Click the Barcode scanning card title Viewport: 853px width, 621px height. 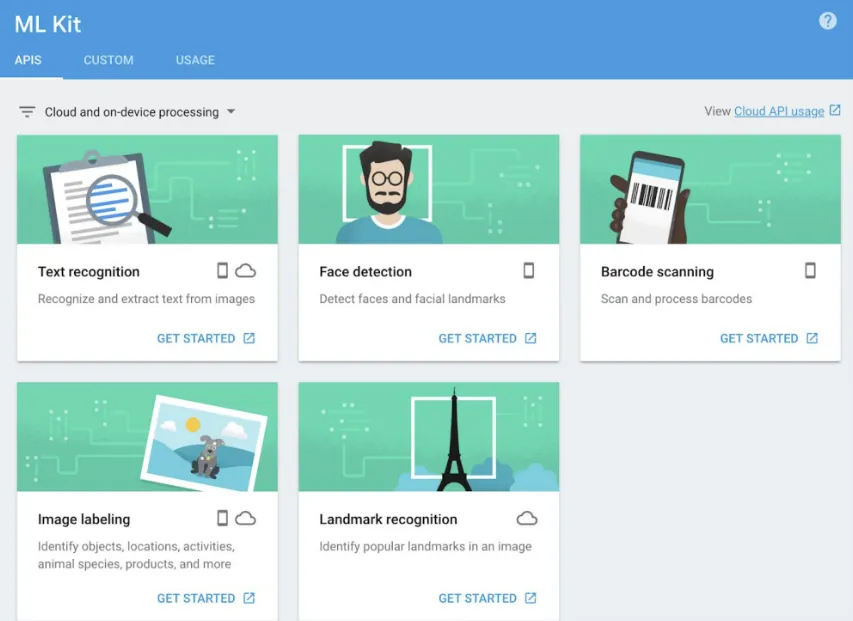(657, 272)
